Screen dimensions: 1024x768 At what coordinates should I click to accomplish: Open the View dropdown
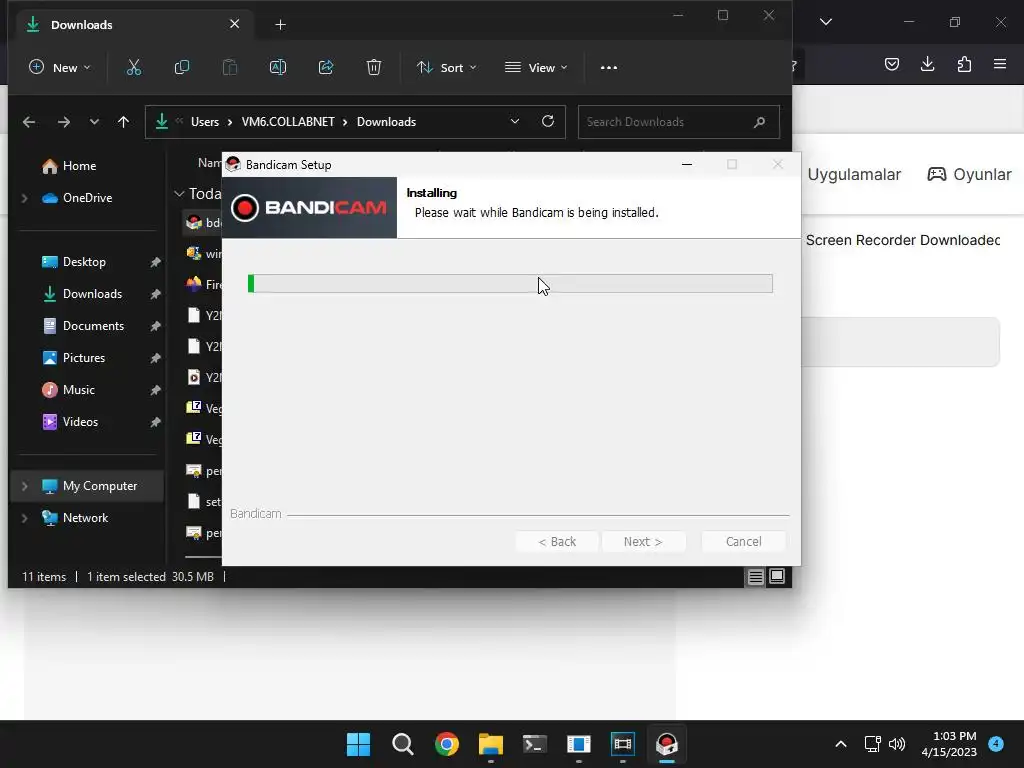(x=536, y=67)
